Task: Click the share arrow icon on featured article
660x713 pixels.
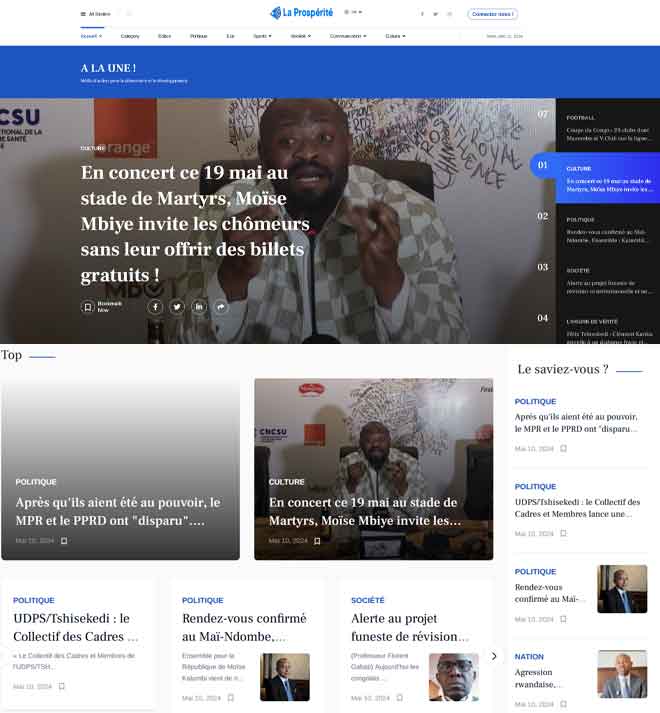Action: click(x=221, y=307)
